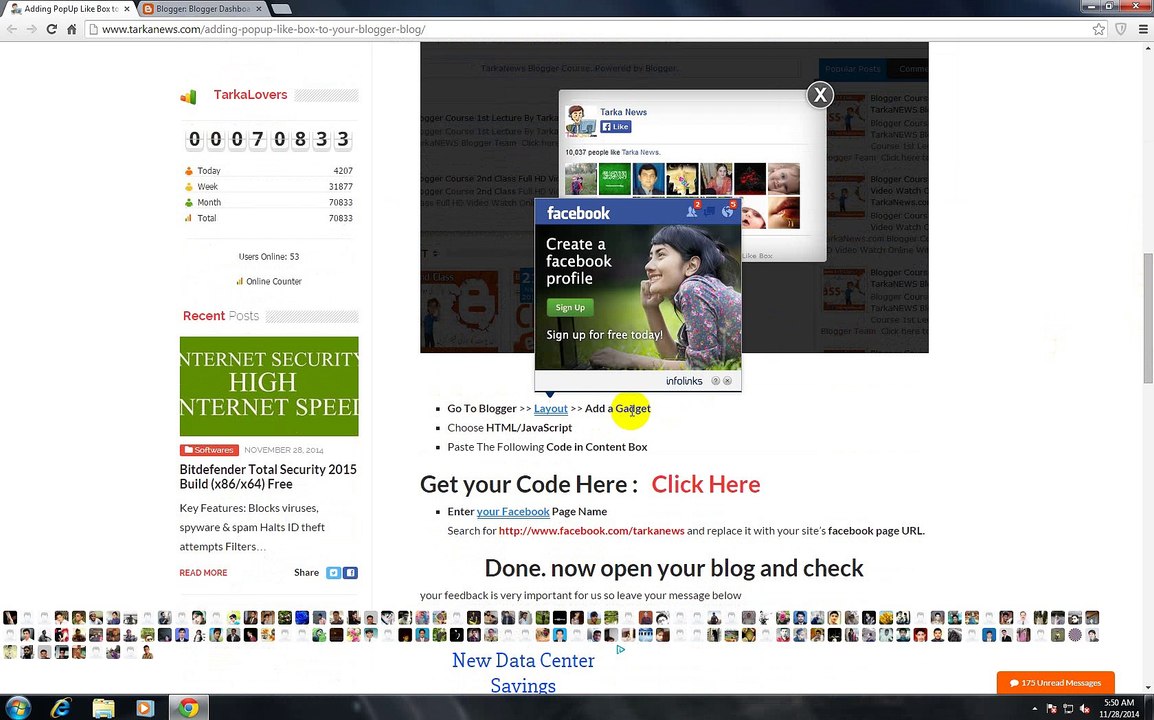1154x720 pixels.
Task: Click the Today visitor count row
Action: (269, 171)
